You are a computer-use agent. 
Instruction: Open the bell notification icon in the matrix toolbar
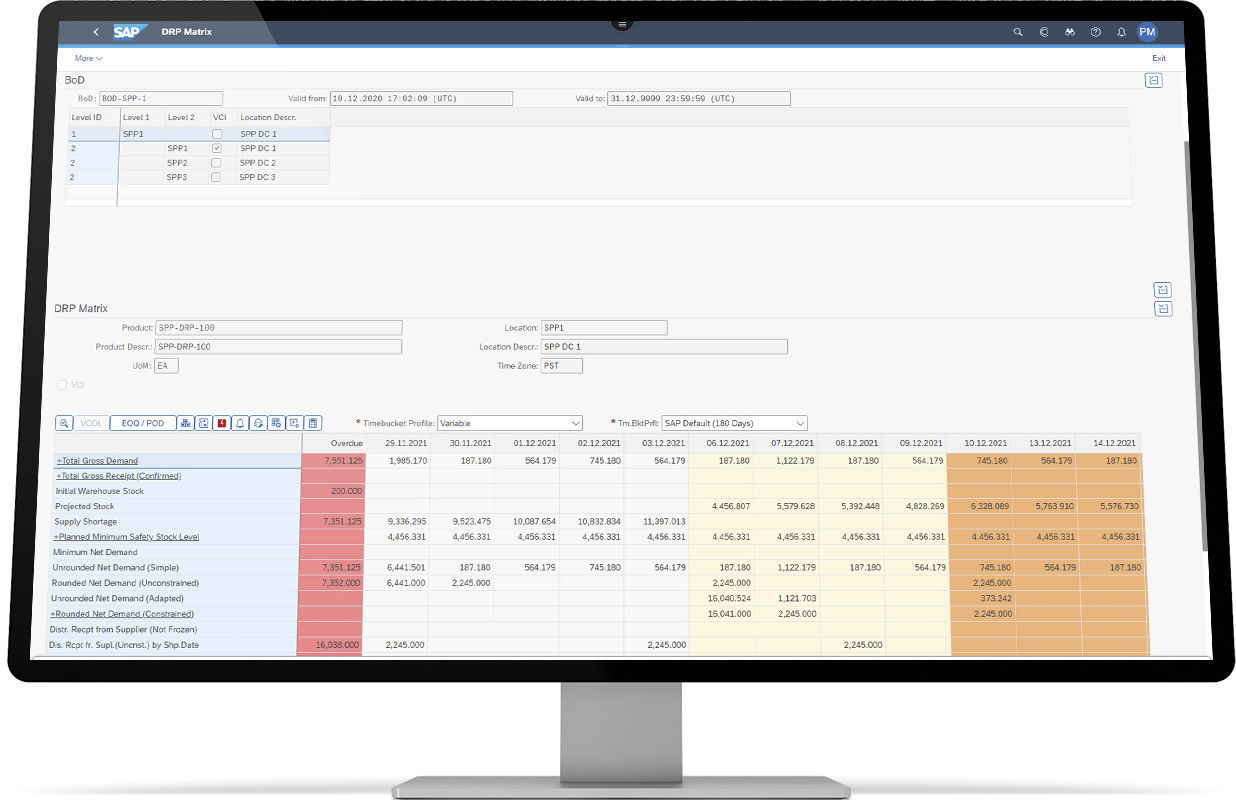(x=239, y=423)
